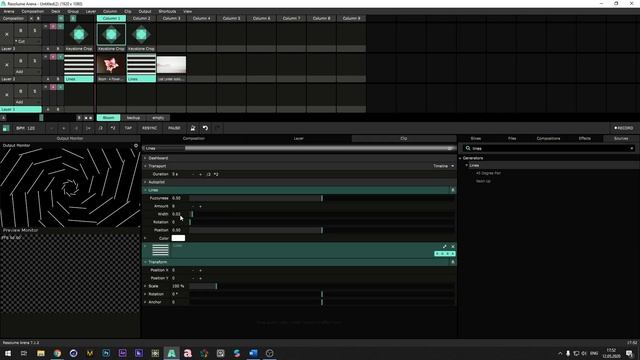
Task: Solo Layer 1 with its S button
Action: [35, 91]
